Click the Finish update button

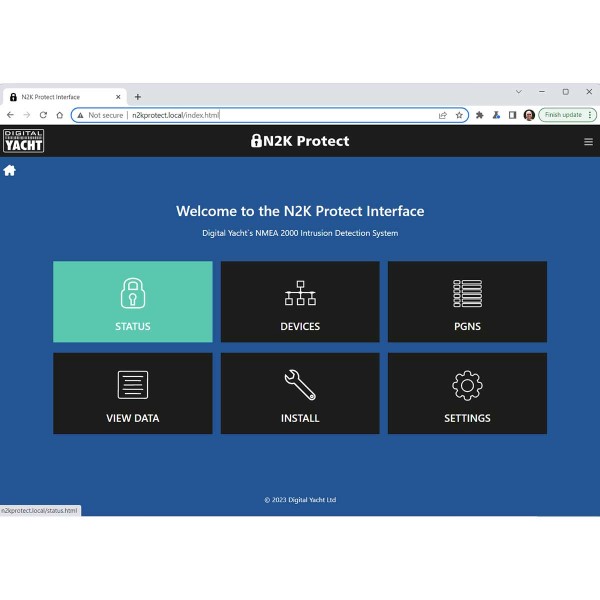click(563, 115)
